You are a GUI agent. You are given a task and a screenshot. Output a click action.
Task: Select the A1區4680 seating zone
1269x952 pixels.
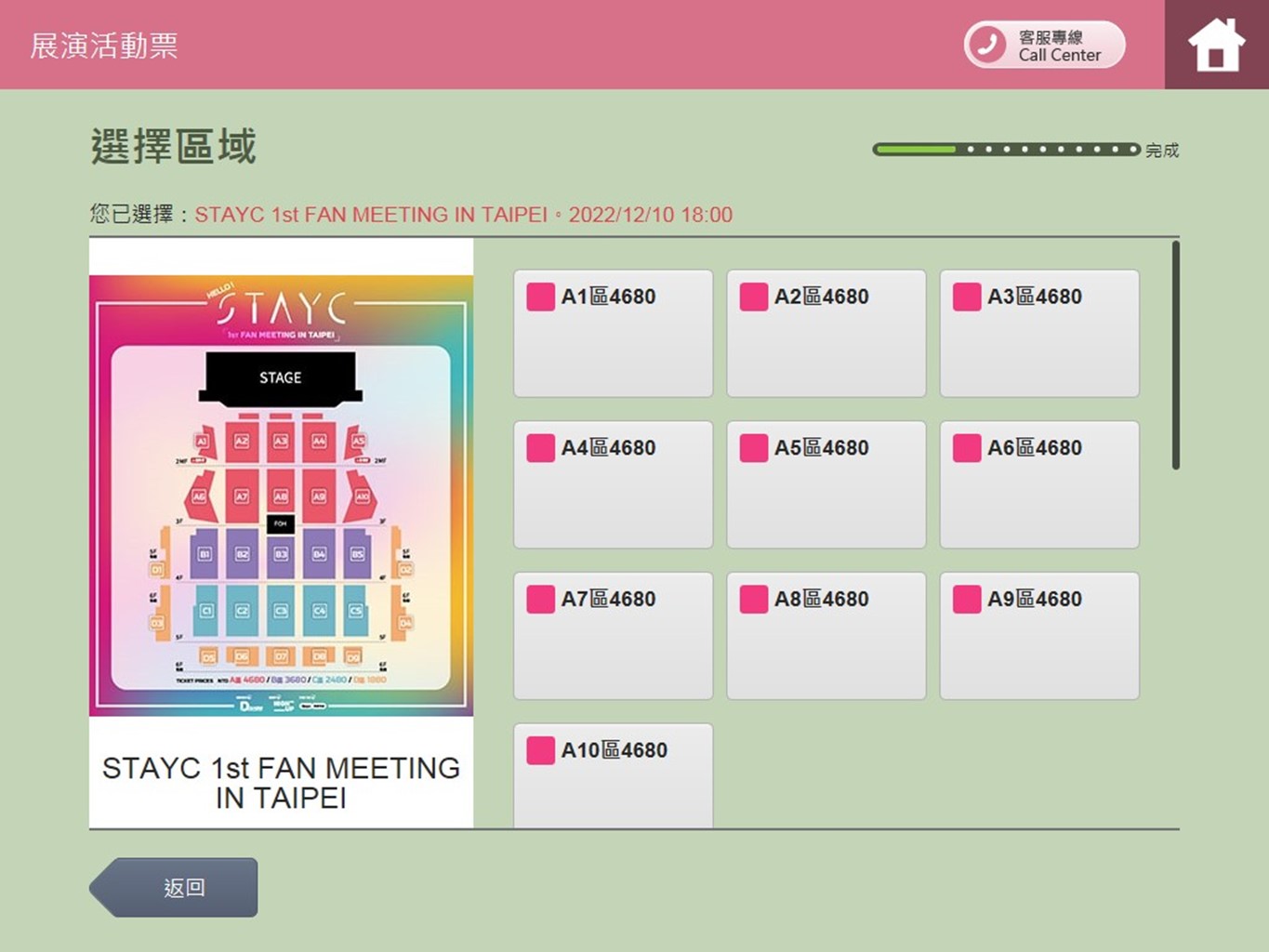pos(613,333)
